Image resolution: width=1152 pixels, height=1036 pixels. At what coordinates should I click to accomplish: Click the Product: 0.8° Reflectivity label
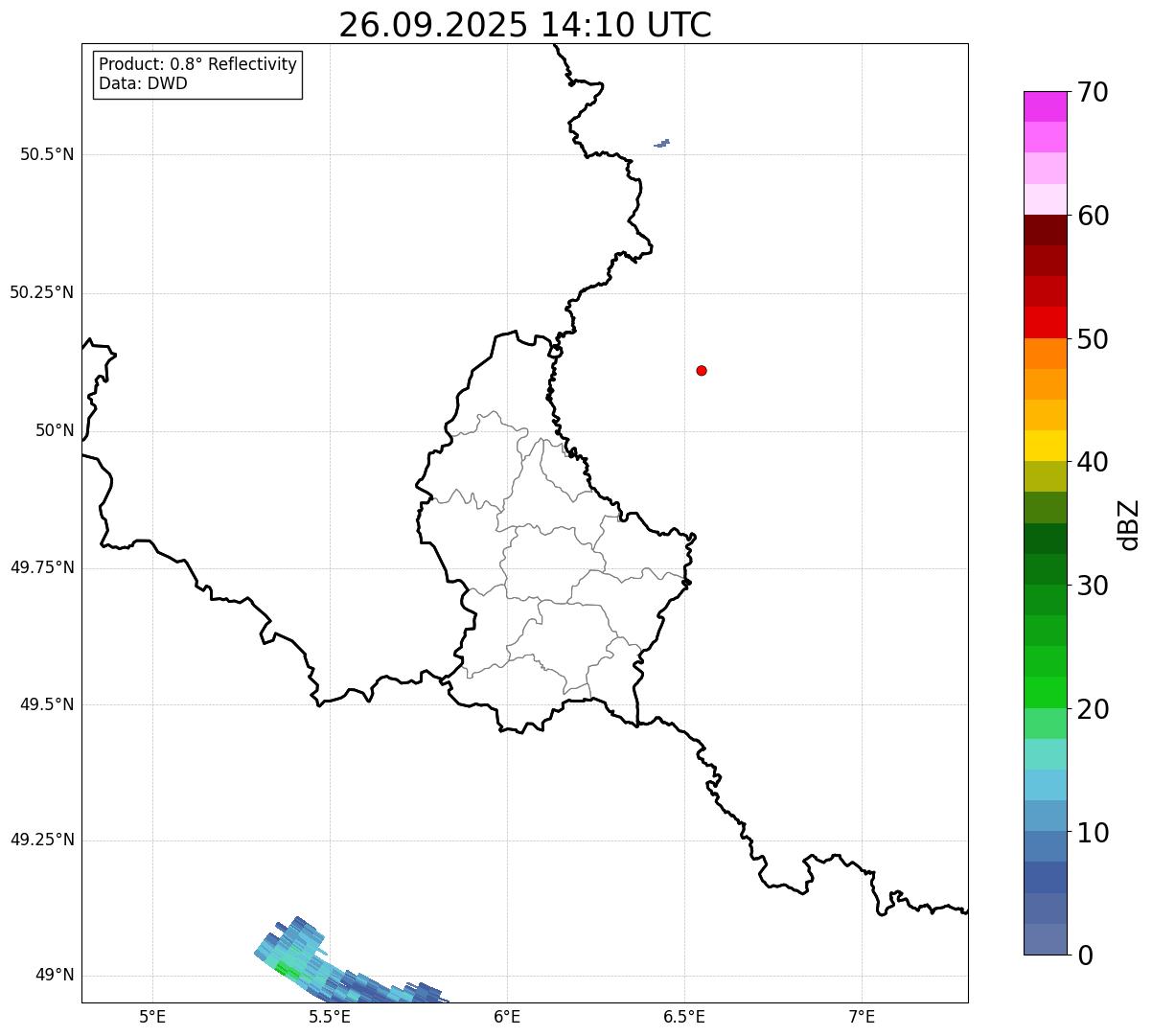(x=197, y=64)
